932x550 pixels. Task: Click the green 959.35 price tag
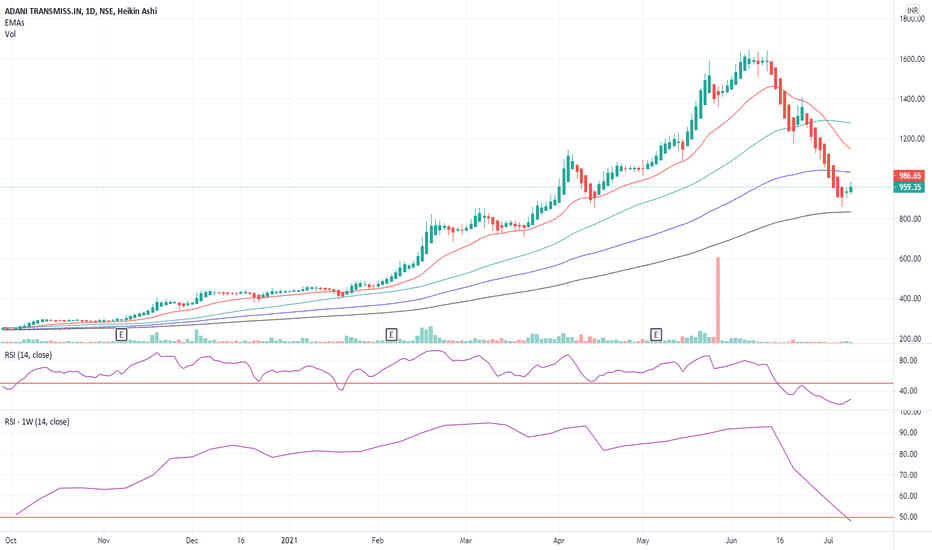click(x=909, y=187)
